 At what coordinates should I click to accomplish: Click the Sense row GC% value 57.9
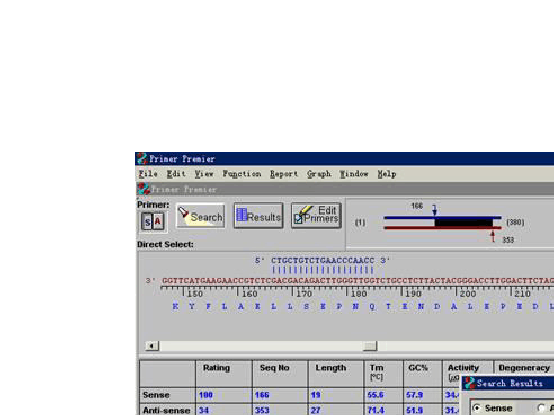414,395
